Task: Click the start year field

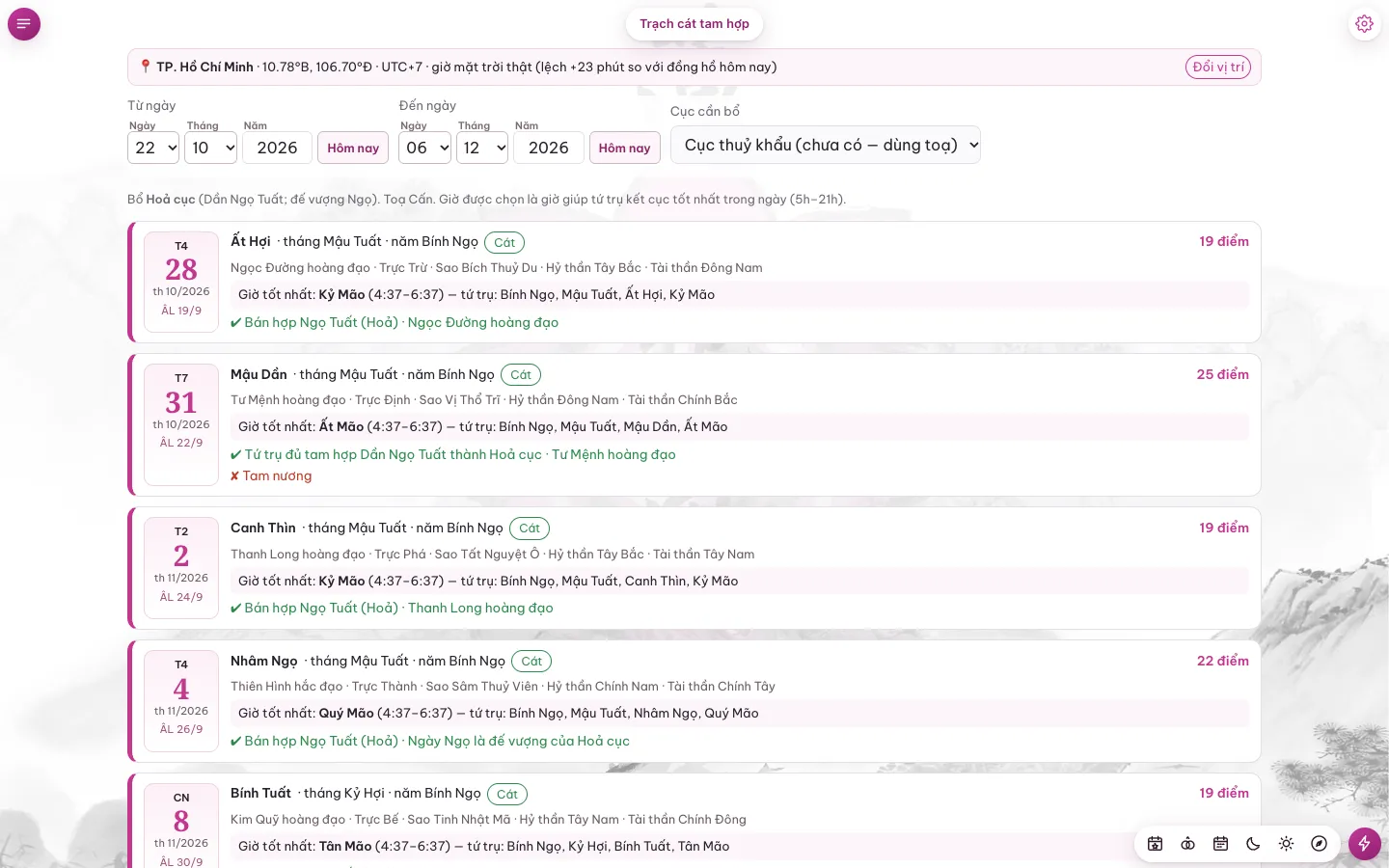Action: point(277,148)
